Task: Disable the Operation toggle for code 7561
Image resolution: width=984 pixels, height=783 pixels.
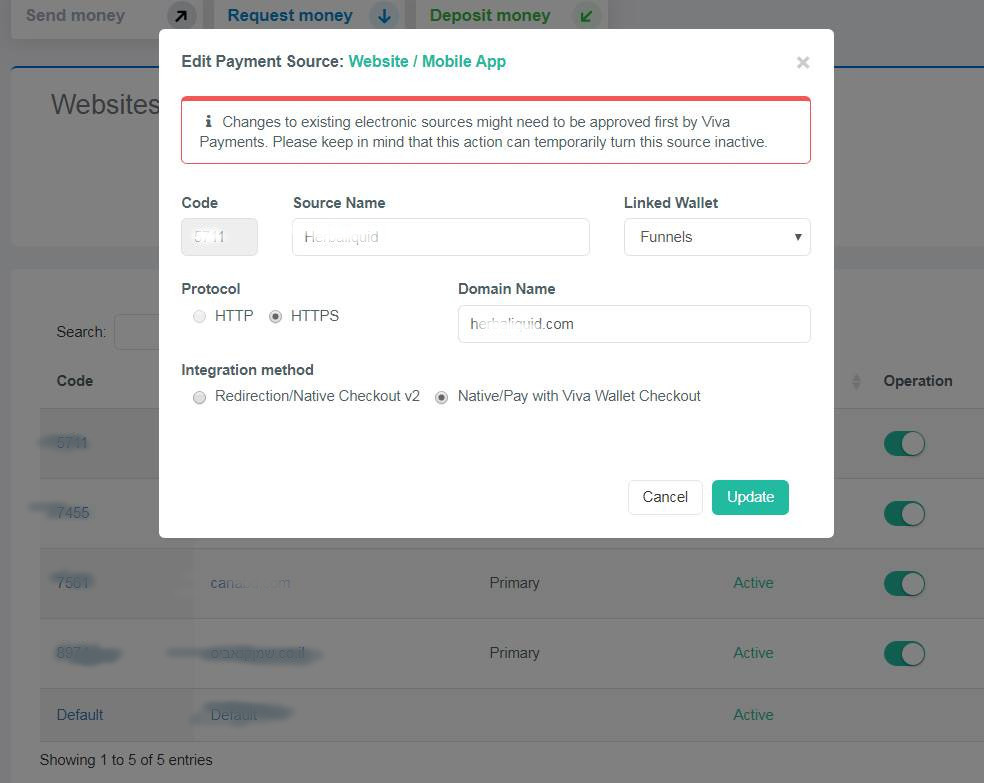Action: pos(904,583)
